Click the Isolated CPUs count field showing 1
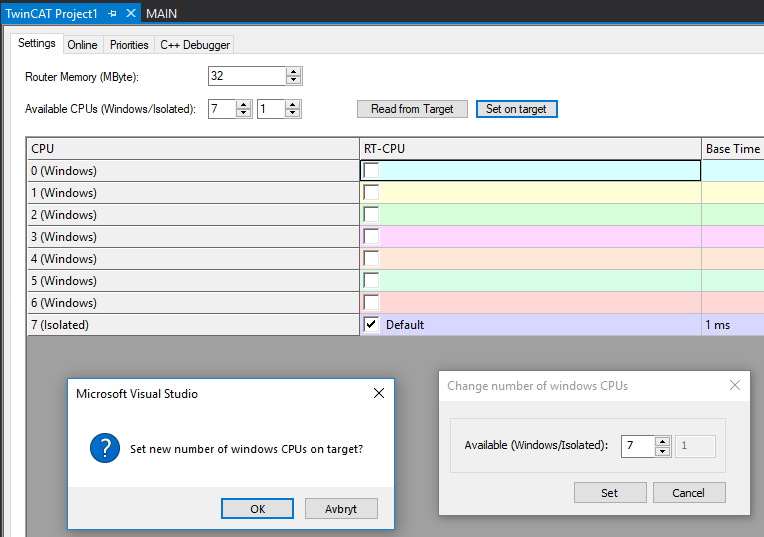This screenshot has height=537, width=764. pyautogui.click(x=271, y=109)
